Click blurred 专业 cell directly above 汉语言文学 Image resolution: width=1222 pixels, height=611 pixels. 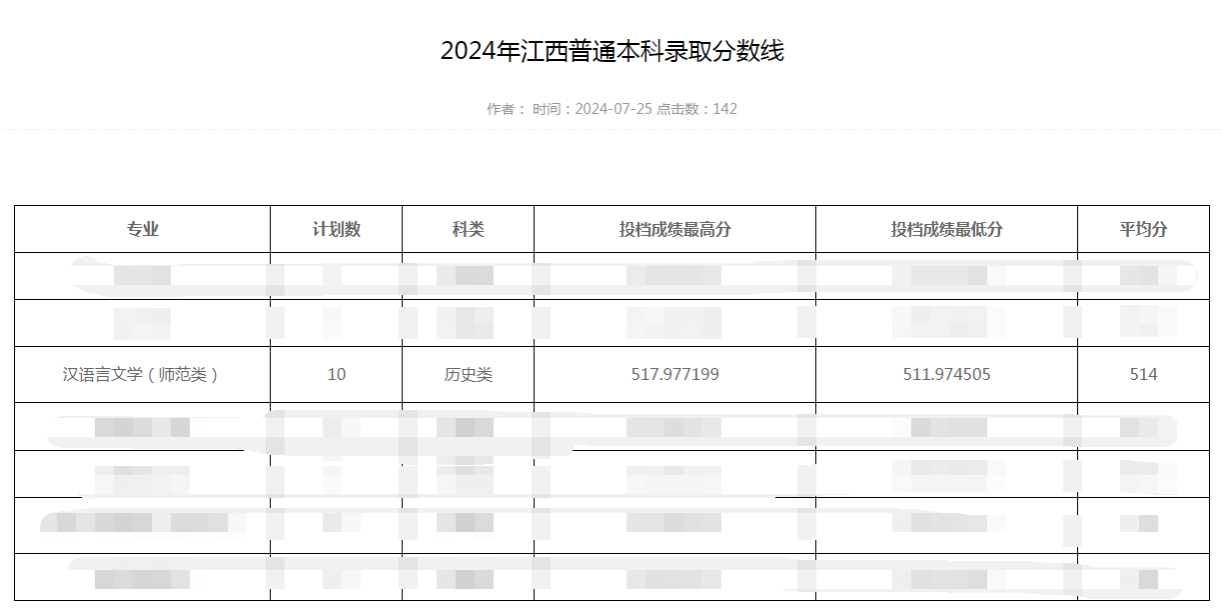(x=142, y=323)
